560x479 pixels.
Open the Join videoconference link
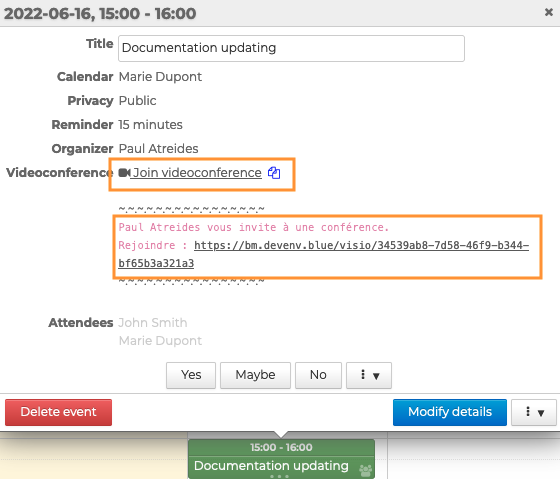pos(197,173)
